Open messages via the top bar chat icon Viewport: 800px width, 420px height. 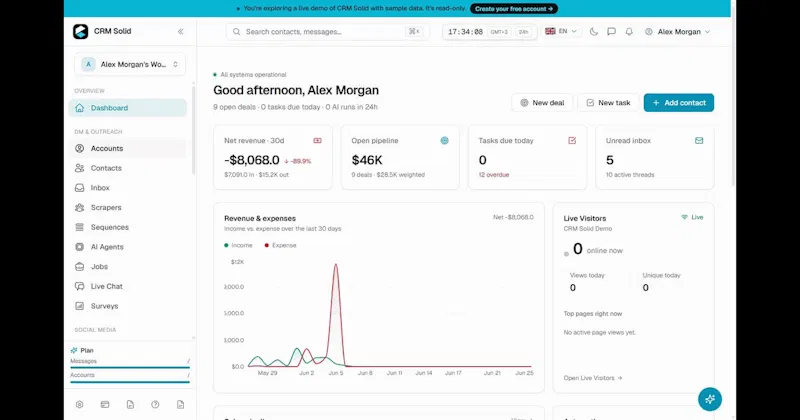point(611,32)
